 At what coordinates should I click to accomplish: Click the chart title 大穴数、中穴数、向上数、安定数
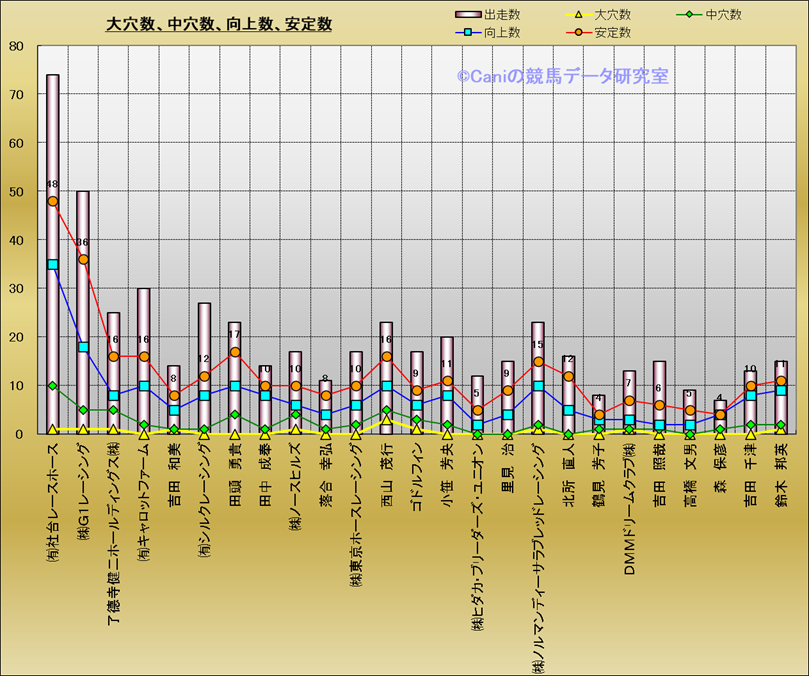coord(219,25)
